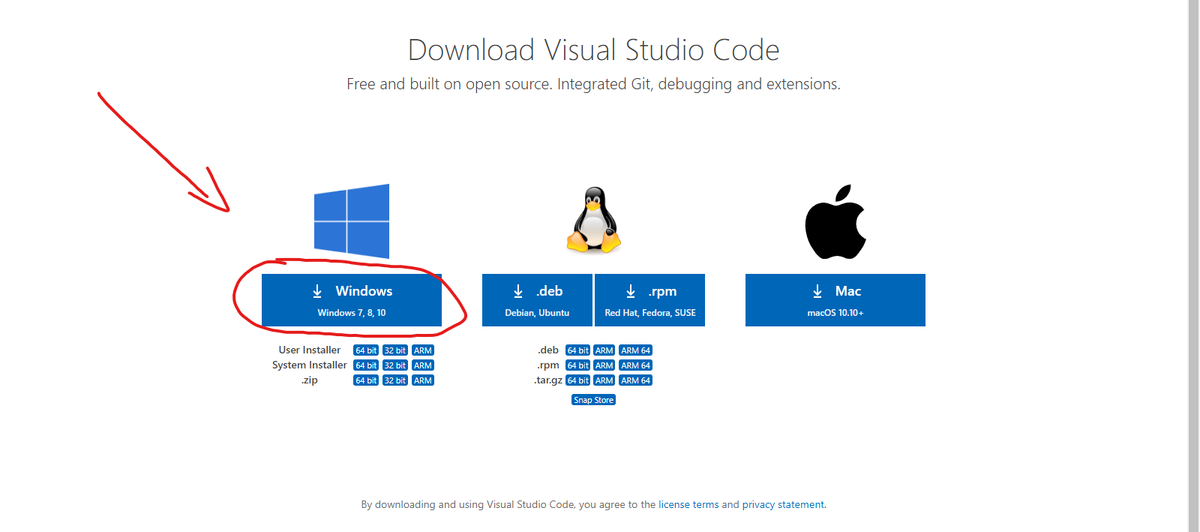Click the Windows logo icon
The height and width of the screenshot is (532, 1200).
pos(351,221)
